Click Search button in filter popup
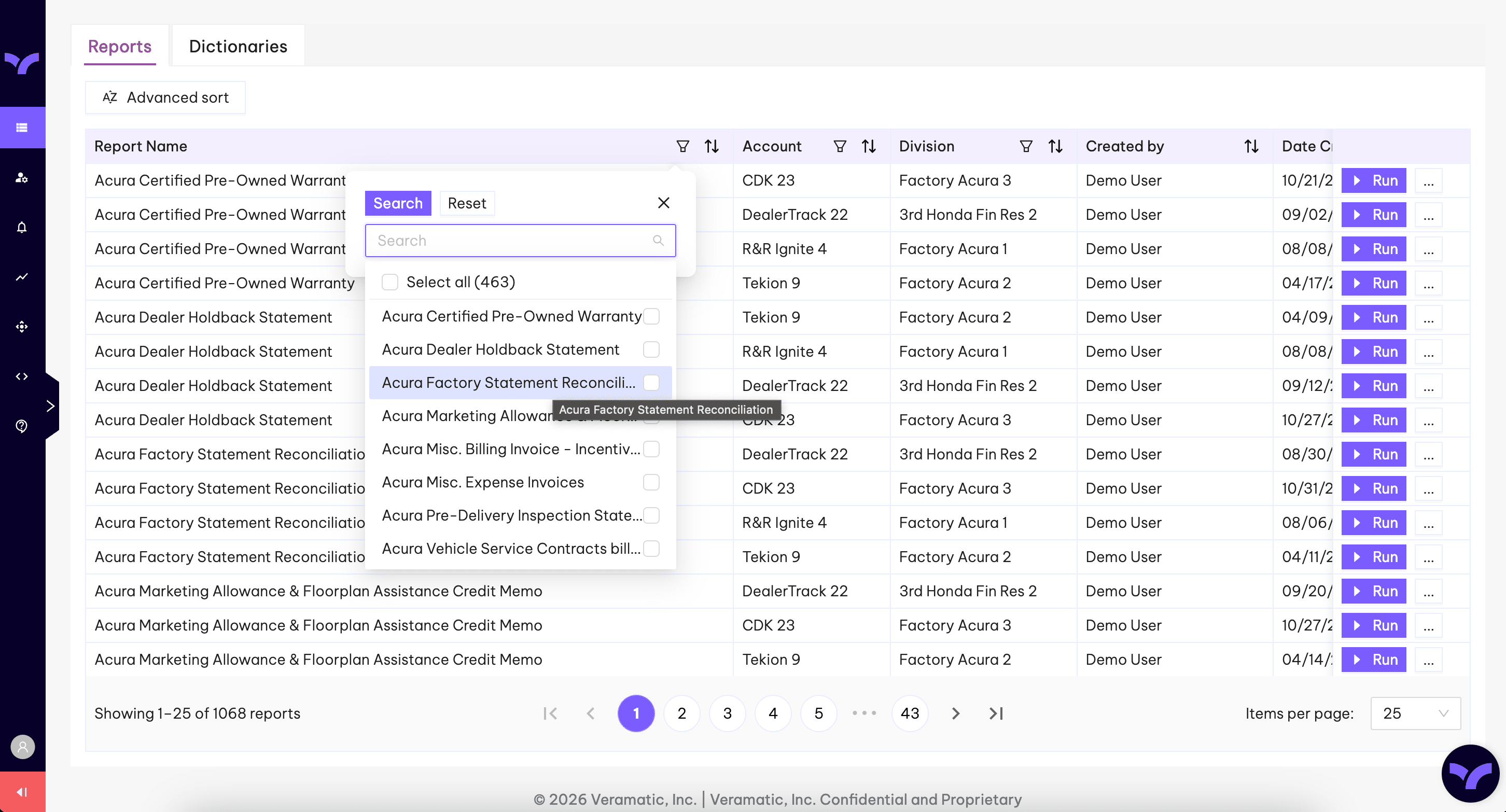The height and width of the screenshot is (812, 1506). click(398, 203)
